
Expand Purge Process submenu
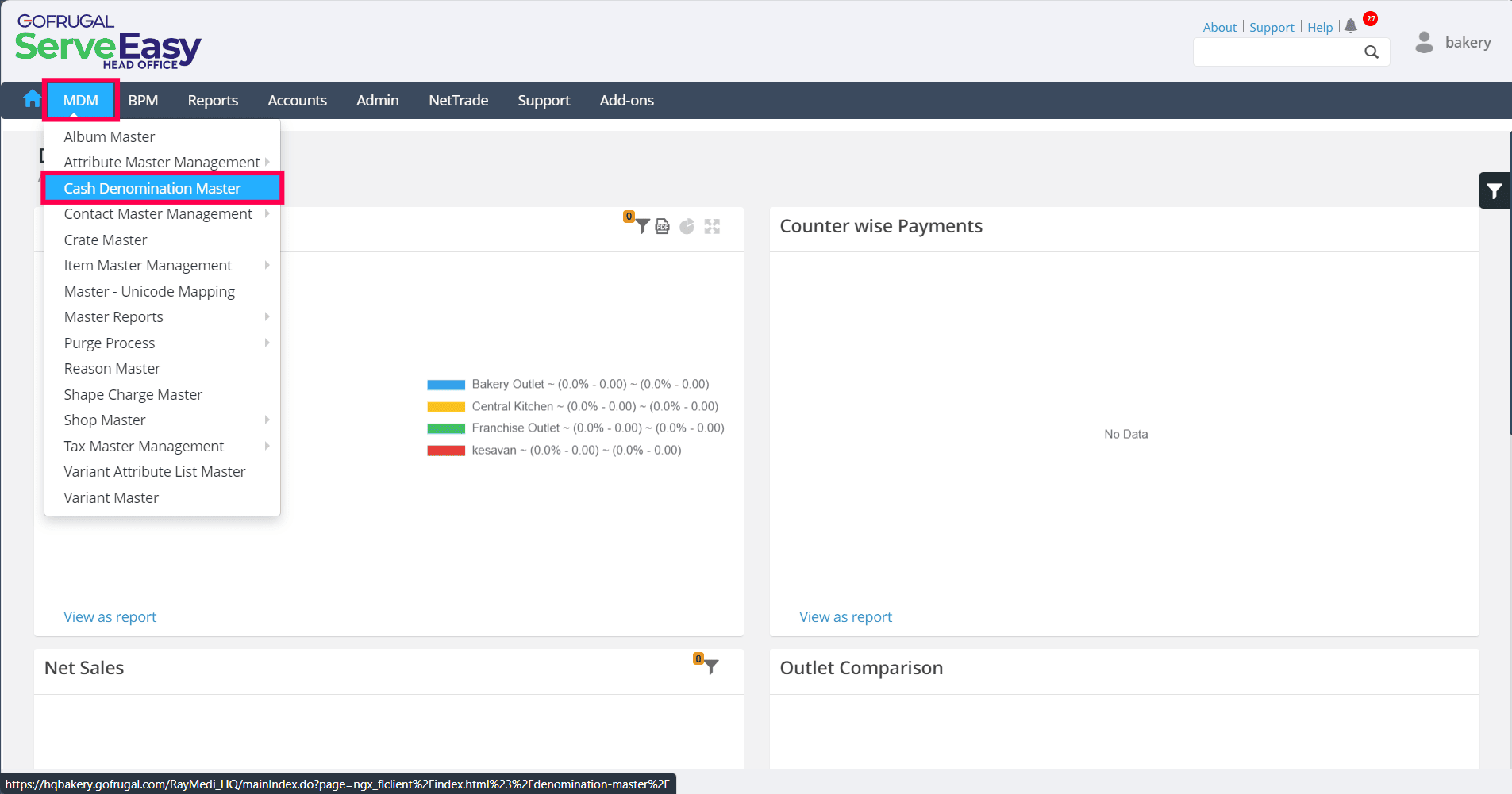162,343
